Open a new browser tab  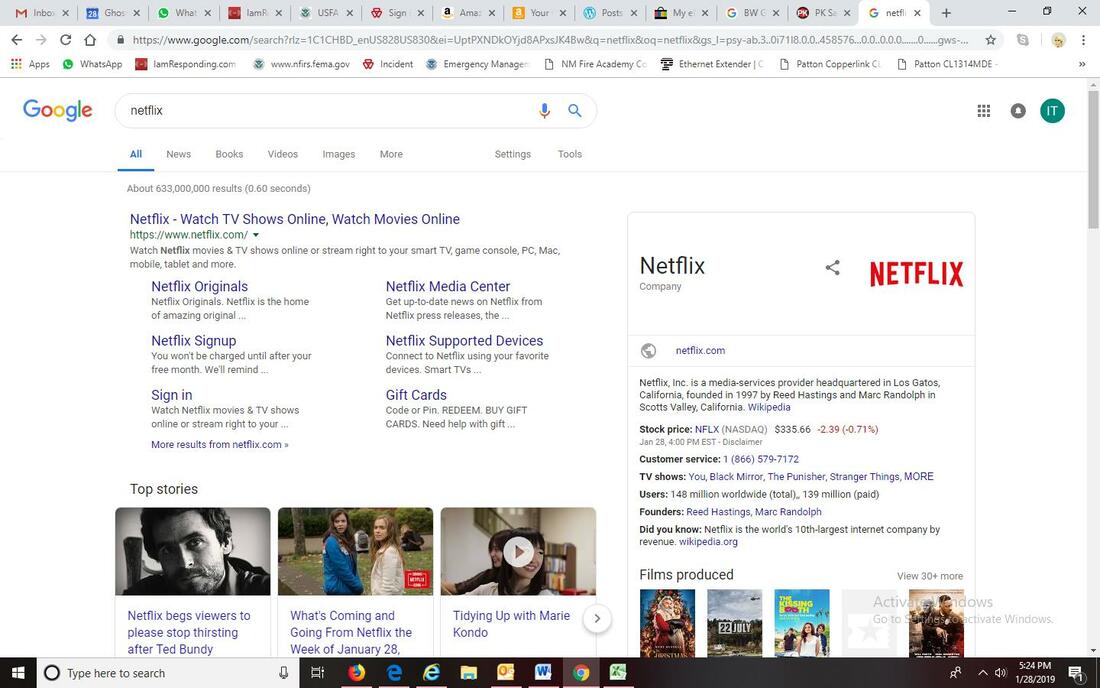tap(946, 13)
